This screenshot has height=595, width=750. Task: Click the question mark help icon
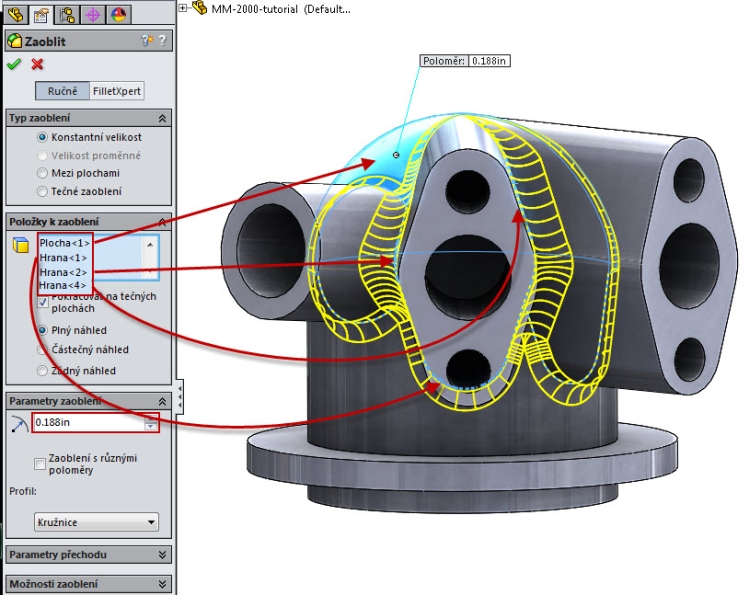[163, 41]
